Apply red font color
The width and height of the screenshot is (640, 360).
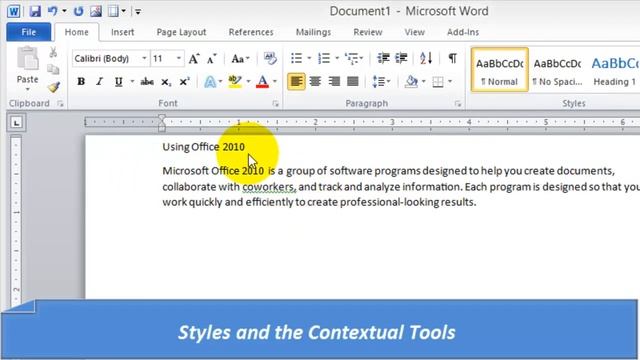point(262,82)
